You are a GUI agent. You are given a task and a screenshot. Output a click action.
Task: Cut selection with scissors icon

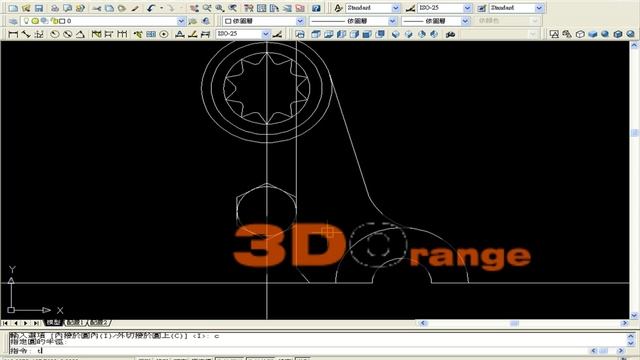coord(97,8)
